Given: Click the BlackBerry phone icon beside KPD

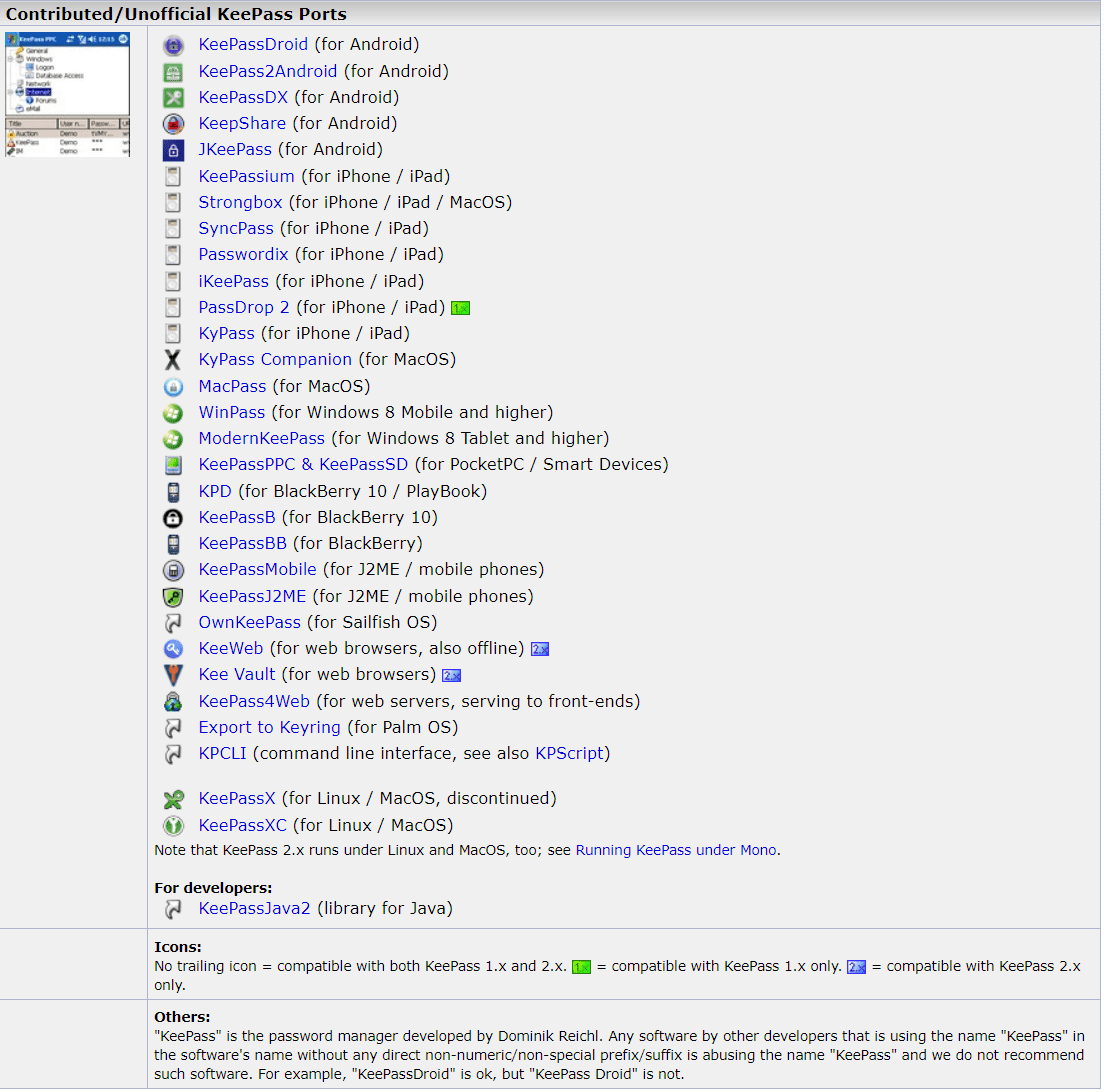Looking at the screenshot, I should [x=173, y=492].
